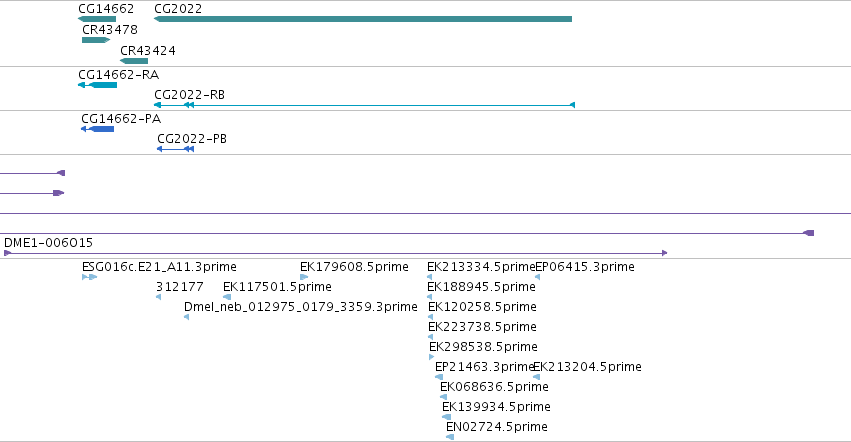
Task: Open the CG2022 gene label
Action: [178, 9]
